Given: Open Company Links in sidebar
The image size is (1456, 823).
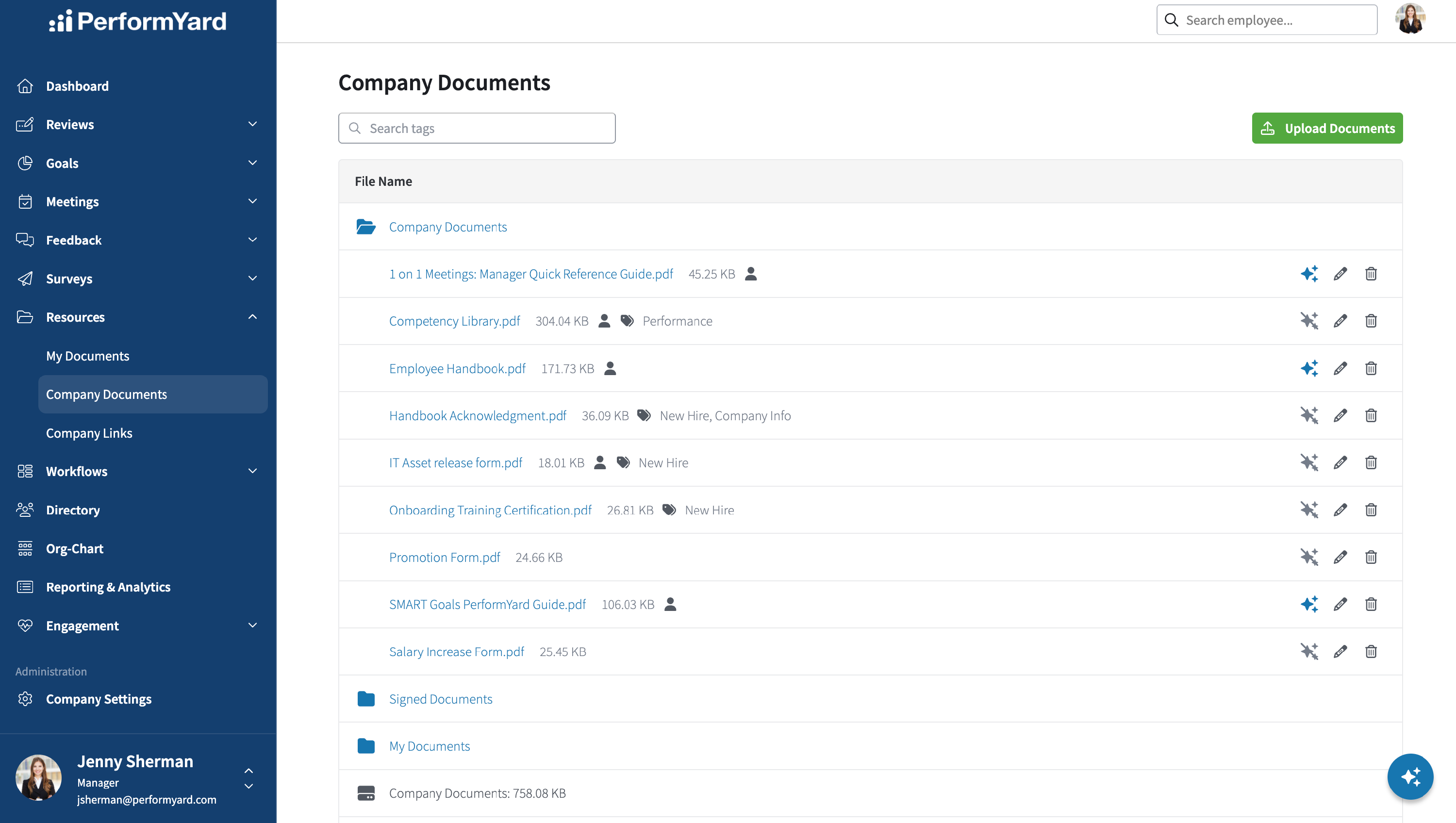Looking at the screenshot, I should click(89, 433).
